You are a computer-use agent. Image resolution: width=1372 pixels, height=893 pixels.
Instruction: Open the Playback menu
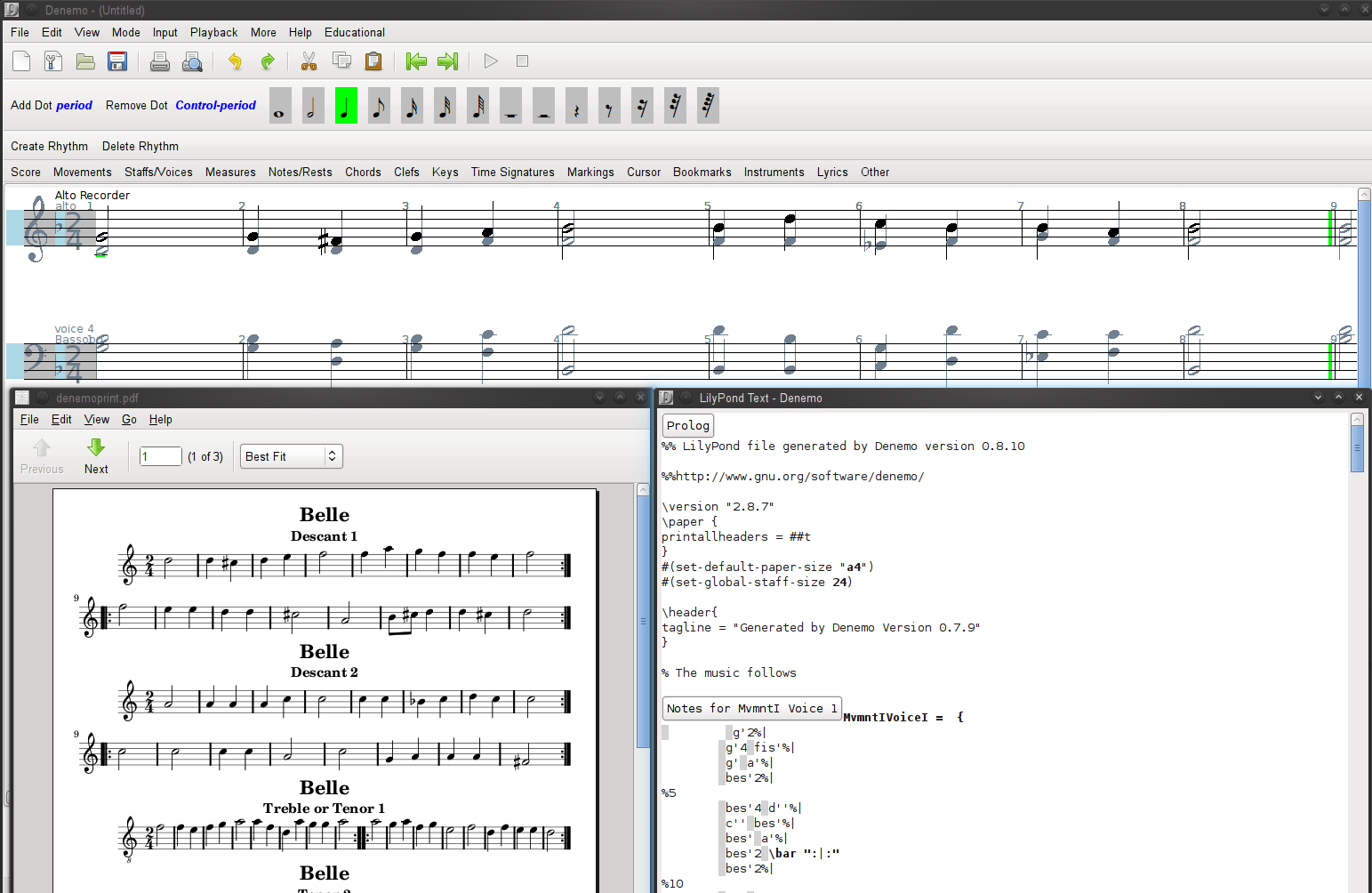click(x=213, y=33)
